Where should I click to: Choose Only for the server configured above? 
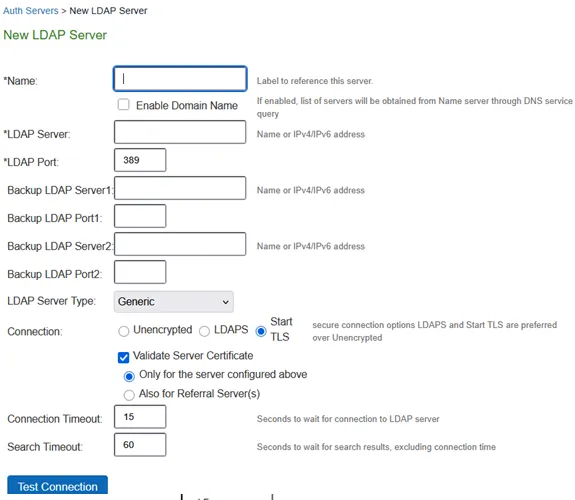(129, 376)
